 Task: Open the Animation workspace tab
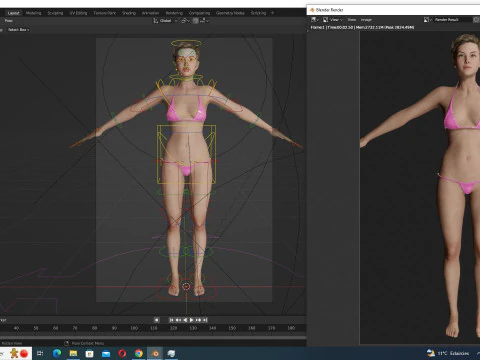tap(150, 13)
